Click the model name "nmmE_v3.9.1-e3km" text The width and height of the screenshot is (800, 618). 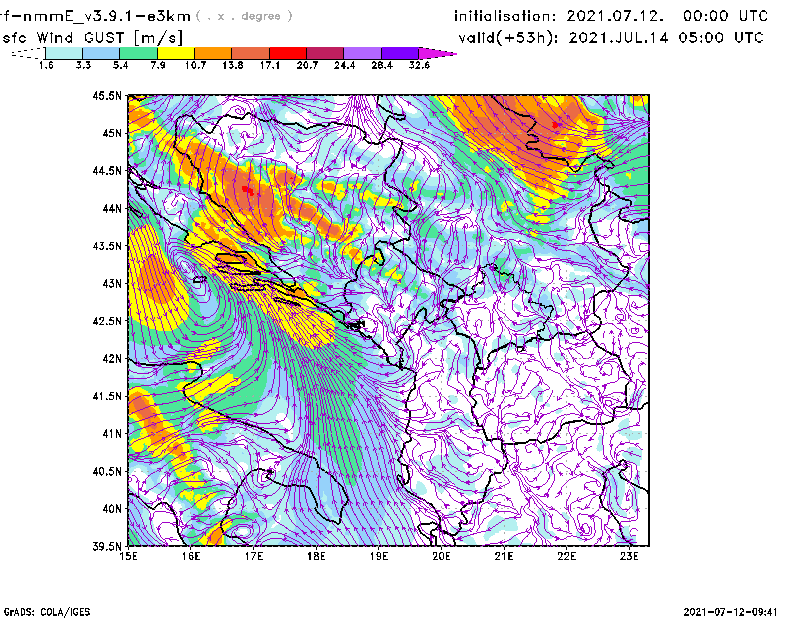click(107, 16)
